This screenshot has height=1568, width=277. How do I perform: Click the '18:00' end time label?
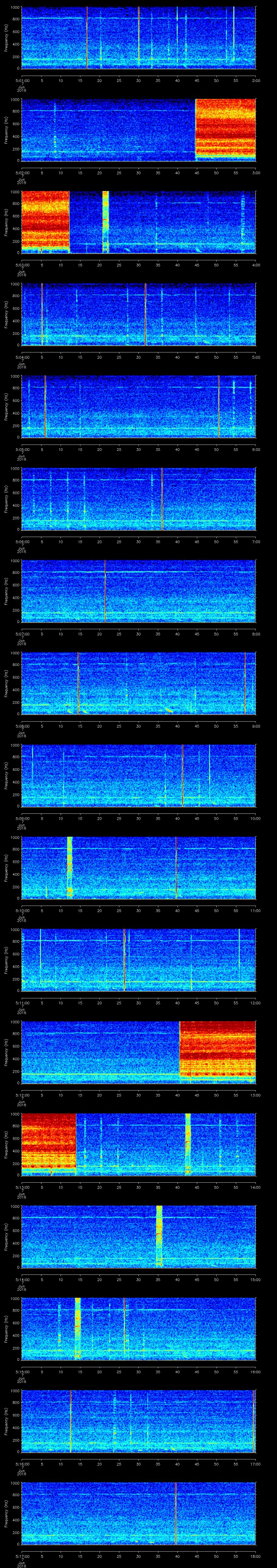coord(256,1556)
